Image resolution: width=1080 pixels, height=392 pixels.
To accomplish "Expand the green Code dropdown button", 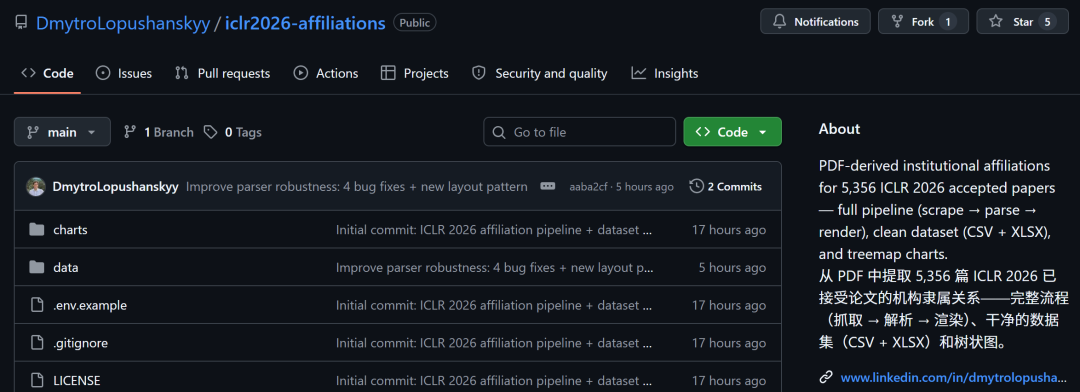I will click(732, 132).
